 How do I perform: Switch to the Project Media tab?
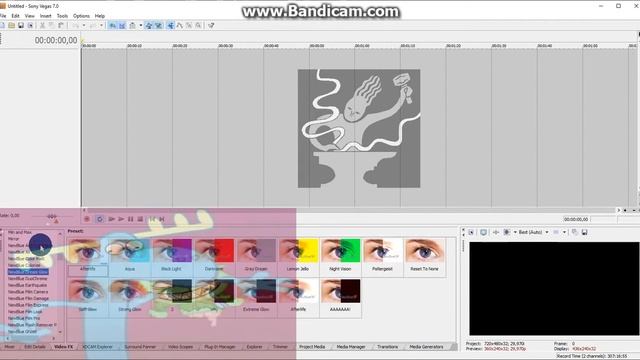[x=312, y=347]
